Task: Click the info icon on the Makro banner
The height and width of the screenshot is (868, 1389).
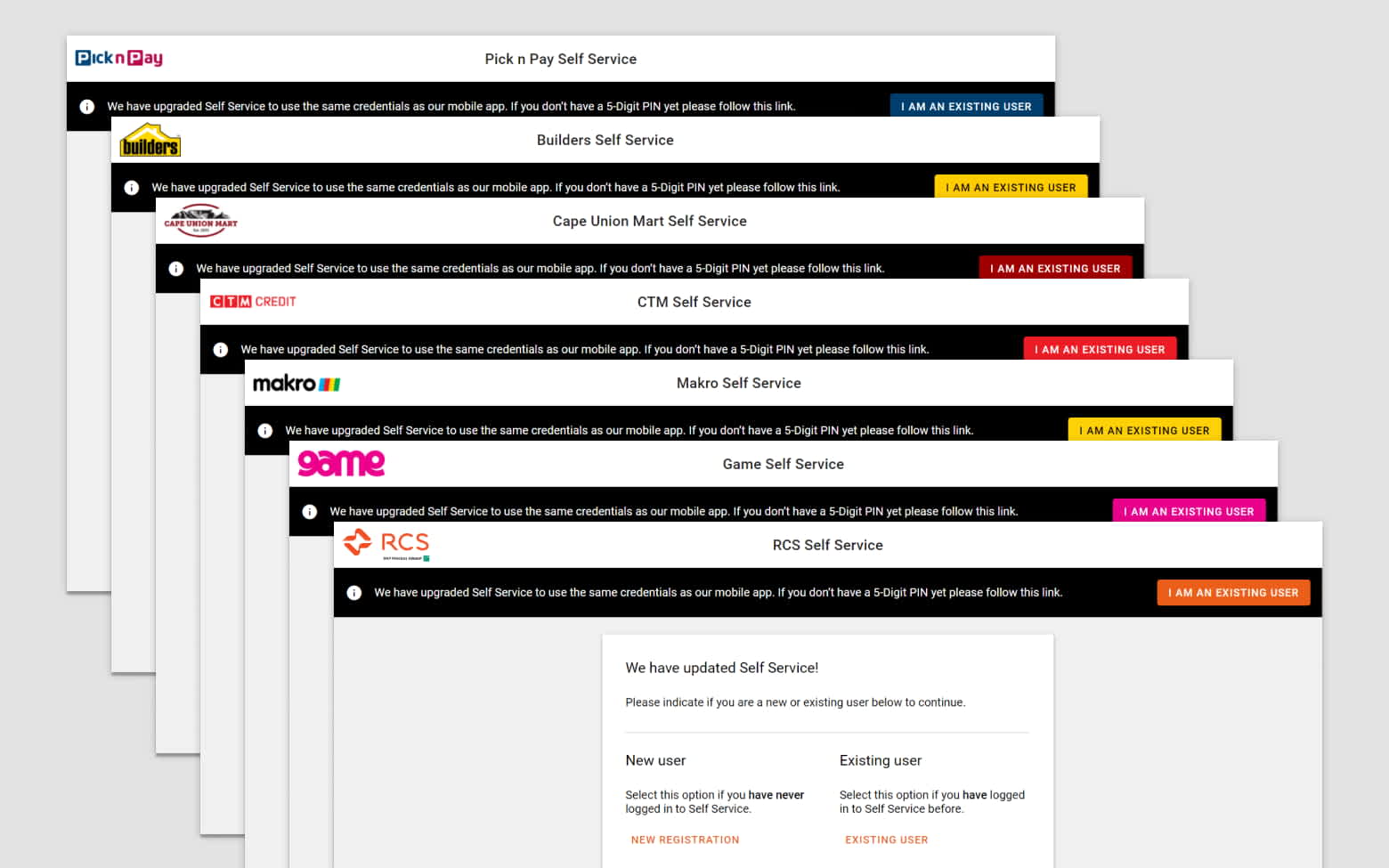Action: (x=265, y=430)
